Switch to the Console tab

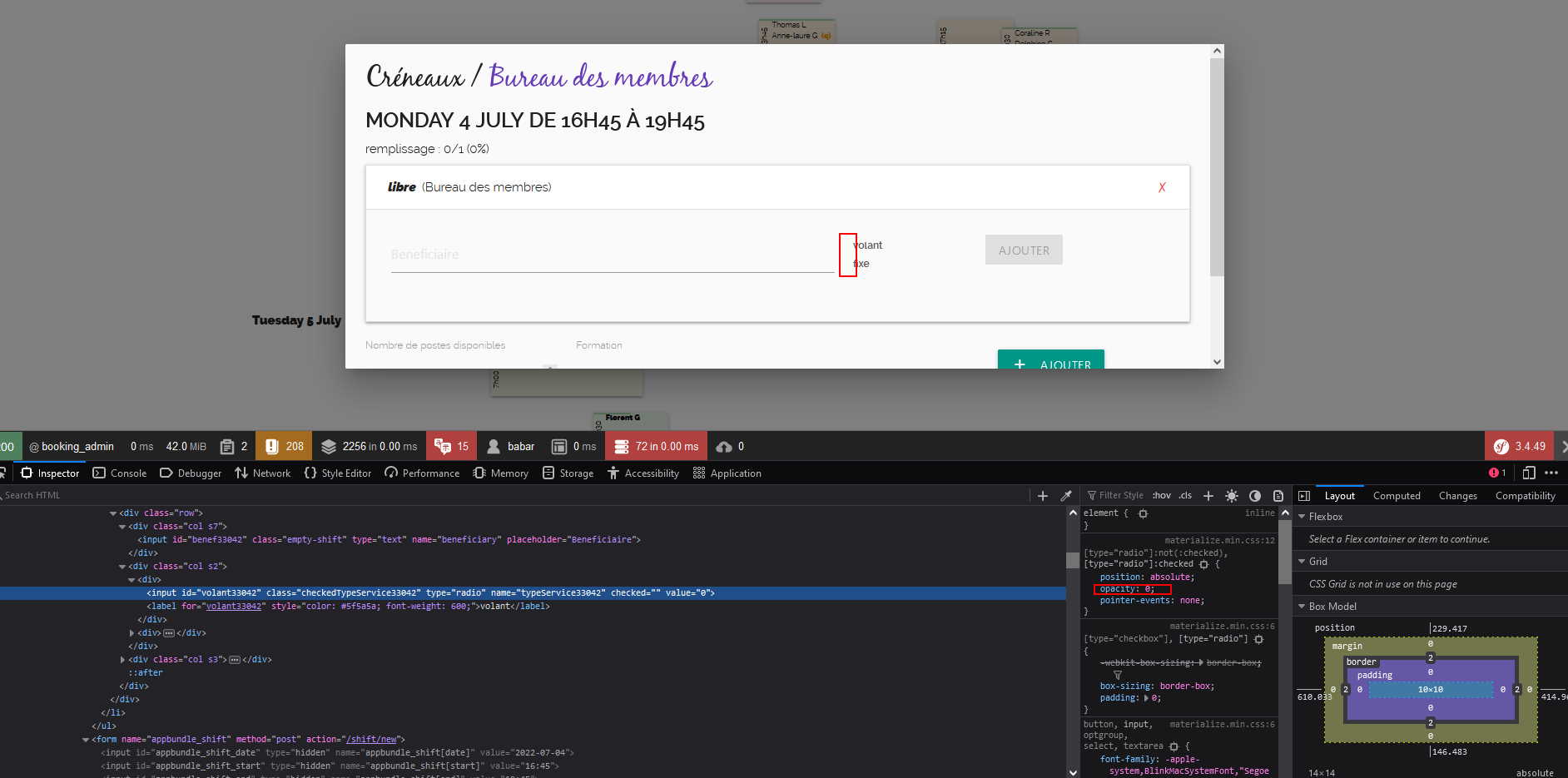click(119, 473)
